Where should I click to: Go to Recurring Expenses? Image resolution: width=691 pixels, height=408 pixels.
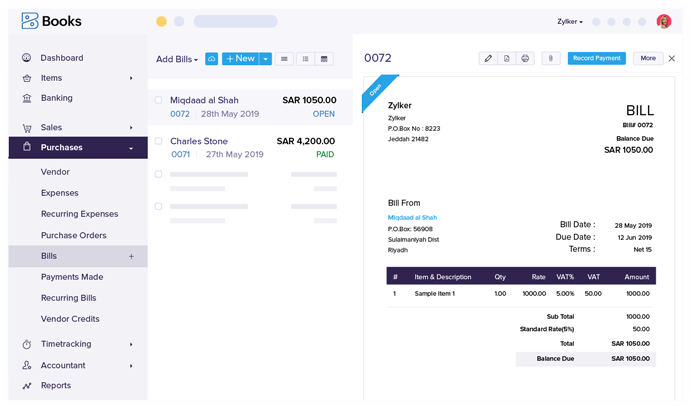pos(79,214)
